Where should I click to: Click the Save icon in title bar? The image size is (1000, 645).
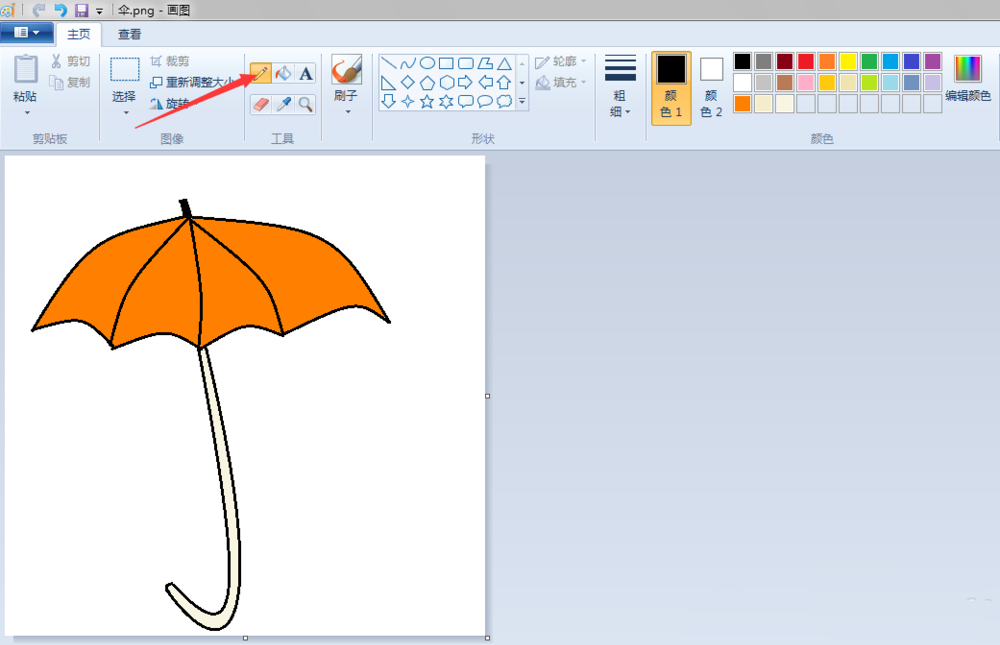[x=81, y=10]
